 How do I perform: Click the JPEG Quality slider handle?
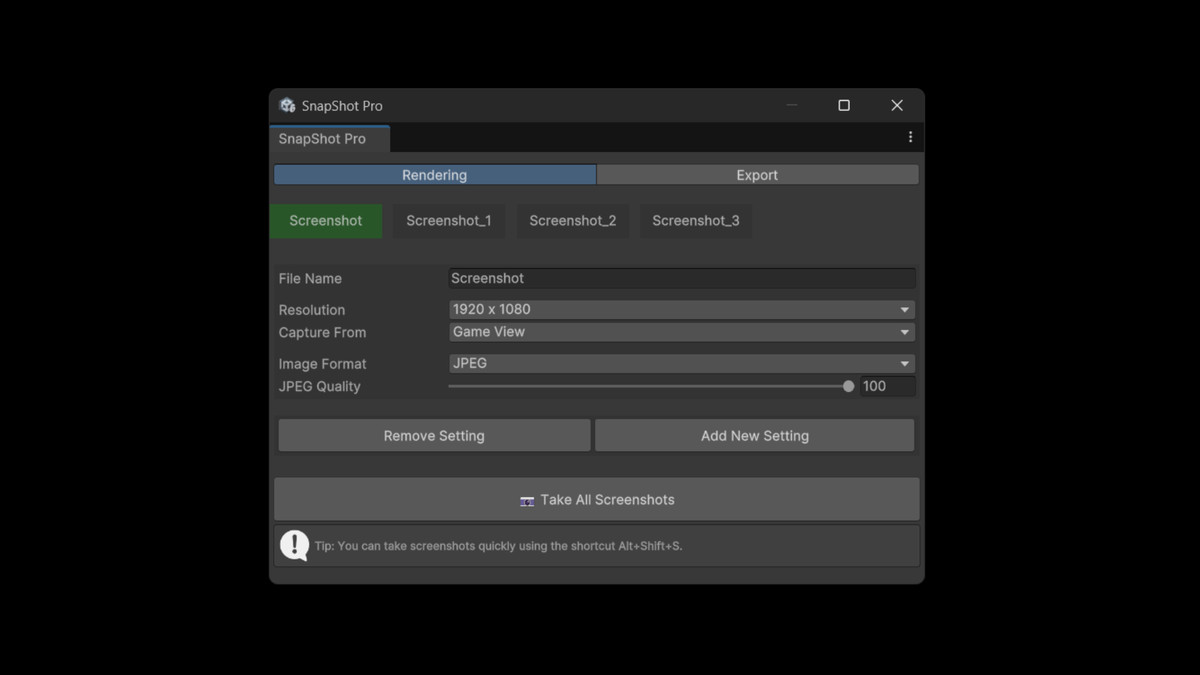[x=848, y=385]
